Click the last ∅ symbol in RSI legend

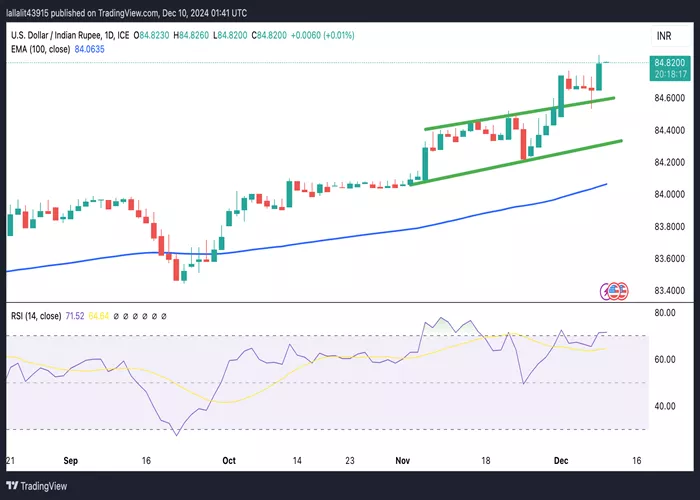click(x=163, y=316)
